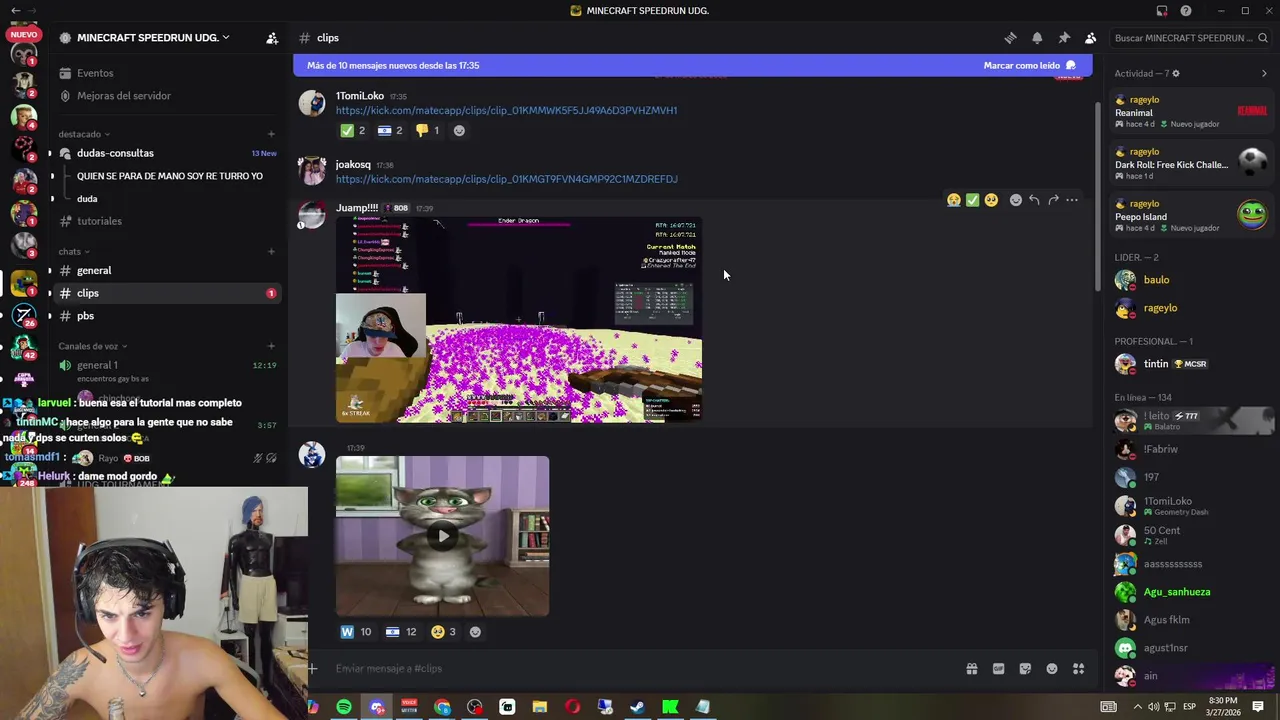Open Eventos in the sidebar
This screenshot has height=720, width=1280.
[166, 73]
